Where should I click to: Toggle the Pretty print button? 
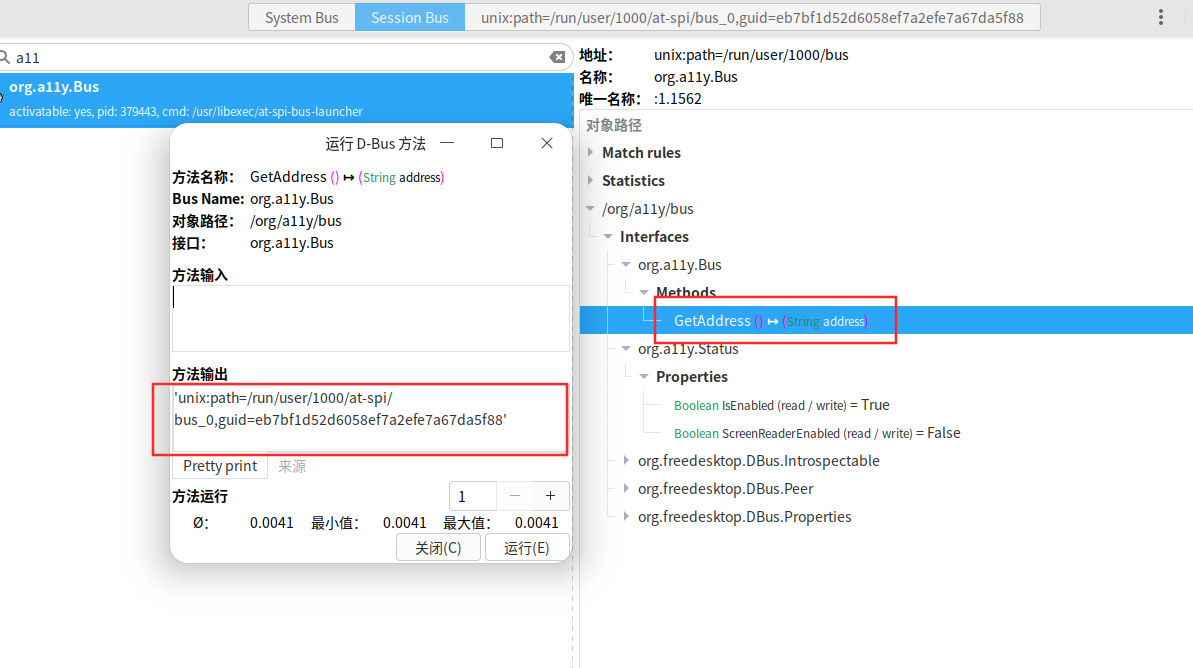[220, 466]
